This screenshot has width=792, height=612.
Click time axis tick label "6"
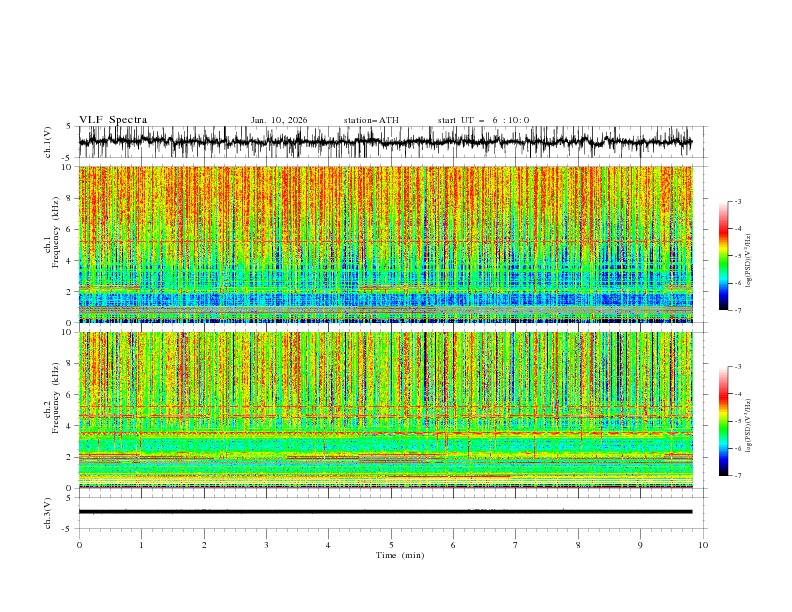(453, 545)
